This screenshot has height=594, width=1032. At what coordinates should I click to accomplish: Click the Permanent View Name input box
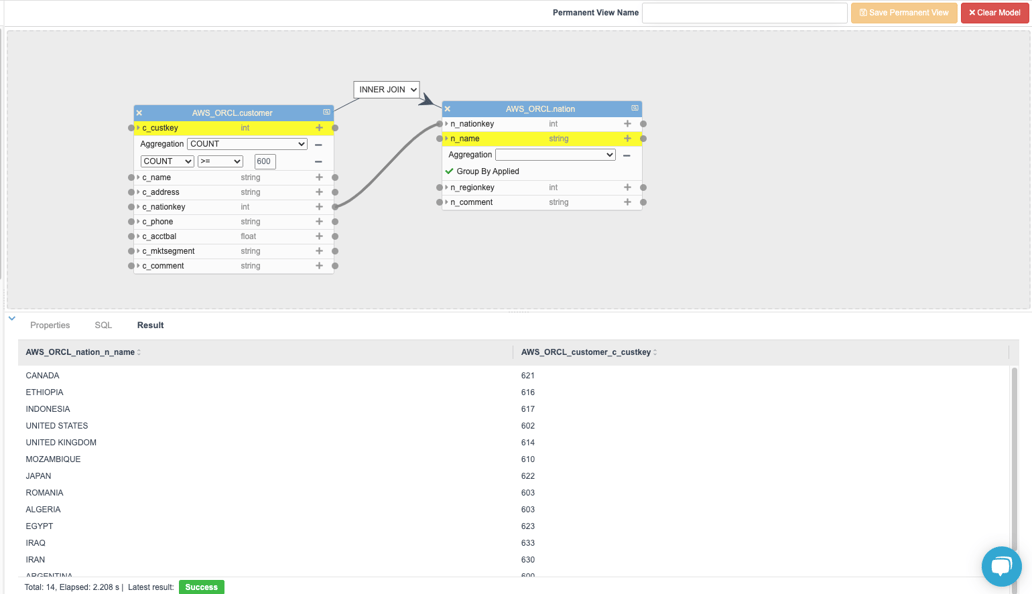[746, 12]
